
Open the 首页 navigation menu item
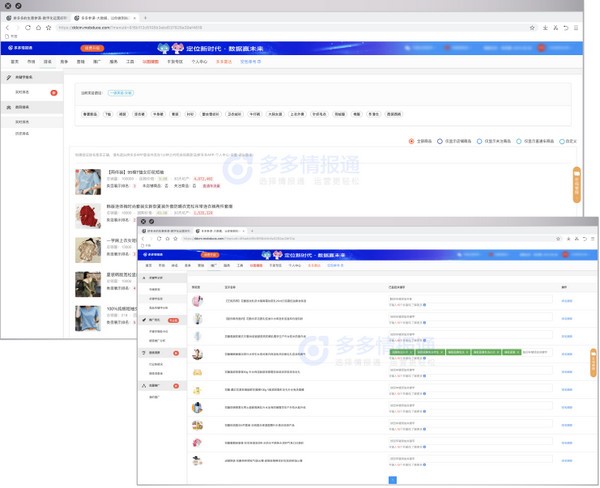14,61
